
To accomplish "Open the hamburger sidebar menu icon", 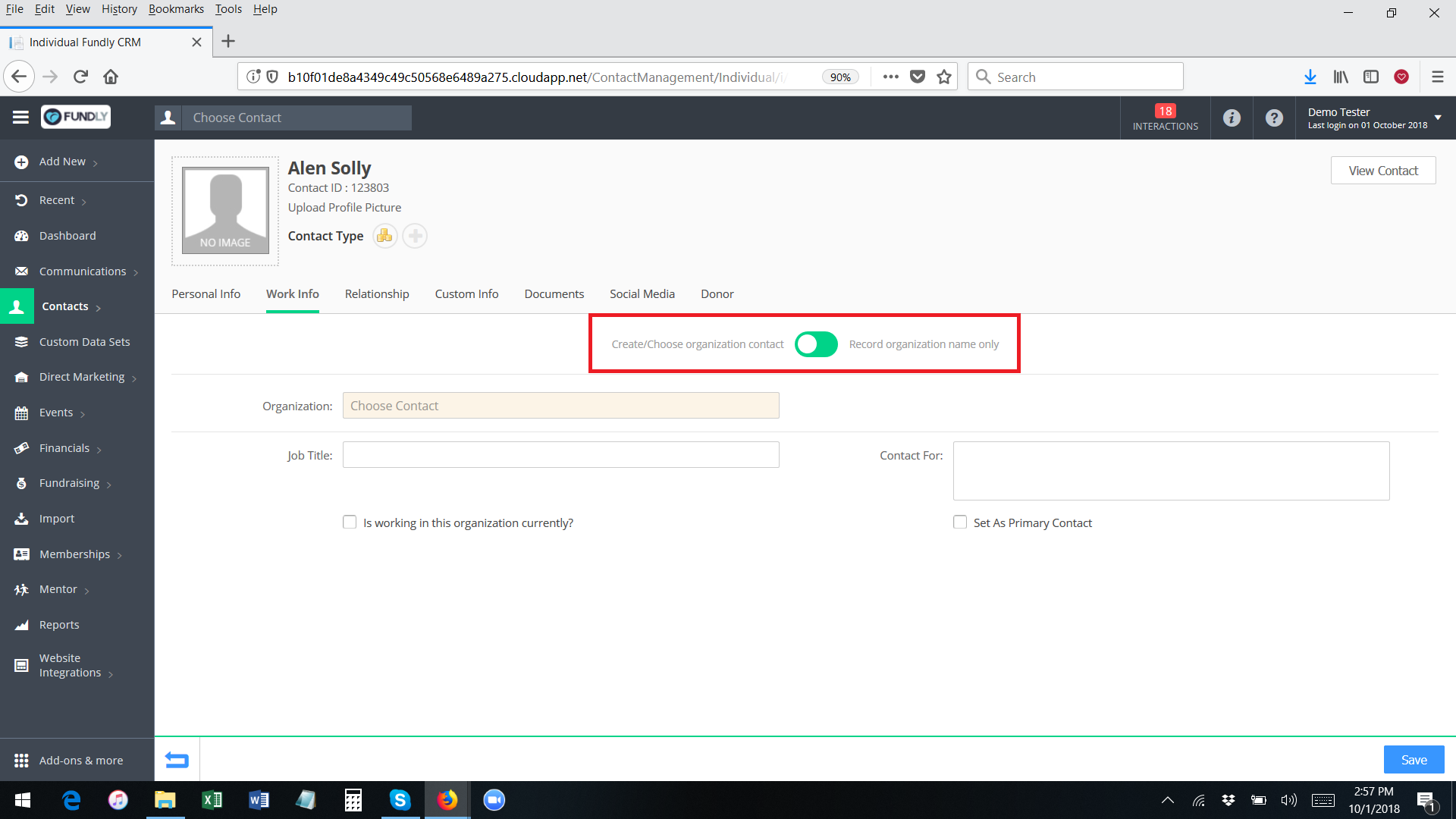I will point(20,117).
